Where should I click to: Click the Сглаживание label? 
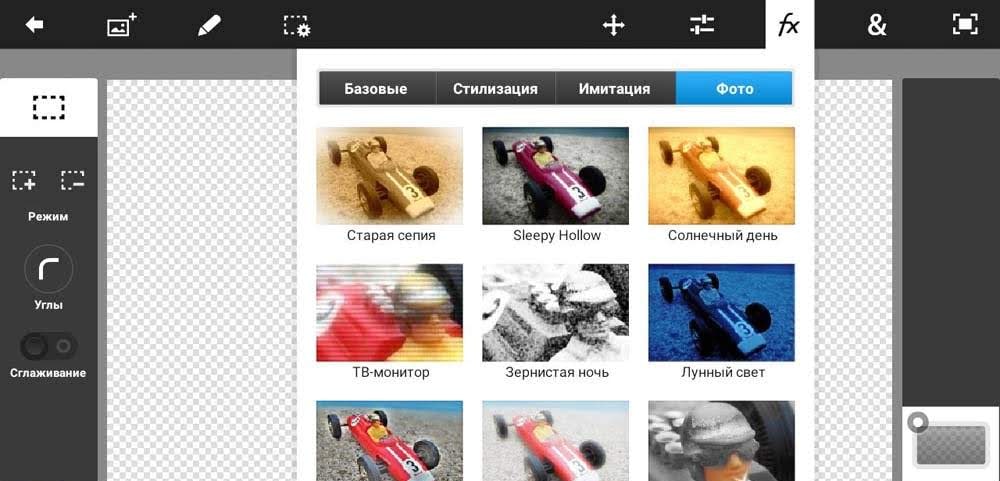coord(48,373)
